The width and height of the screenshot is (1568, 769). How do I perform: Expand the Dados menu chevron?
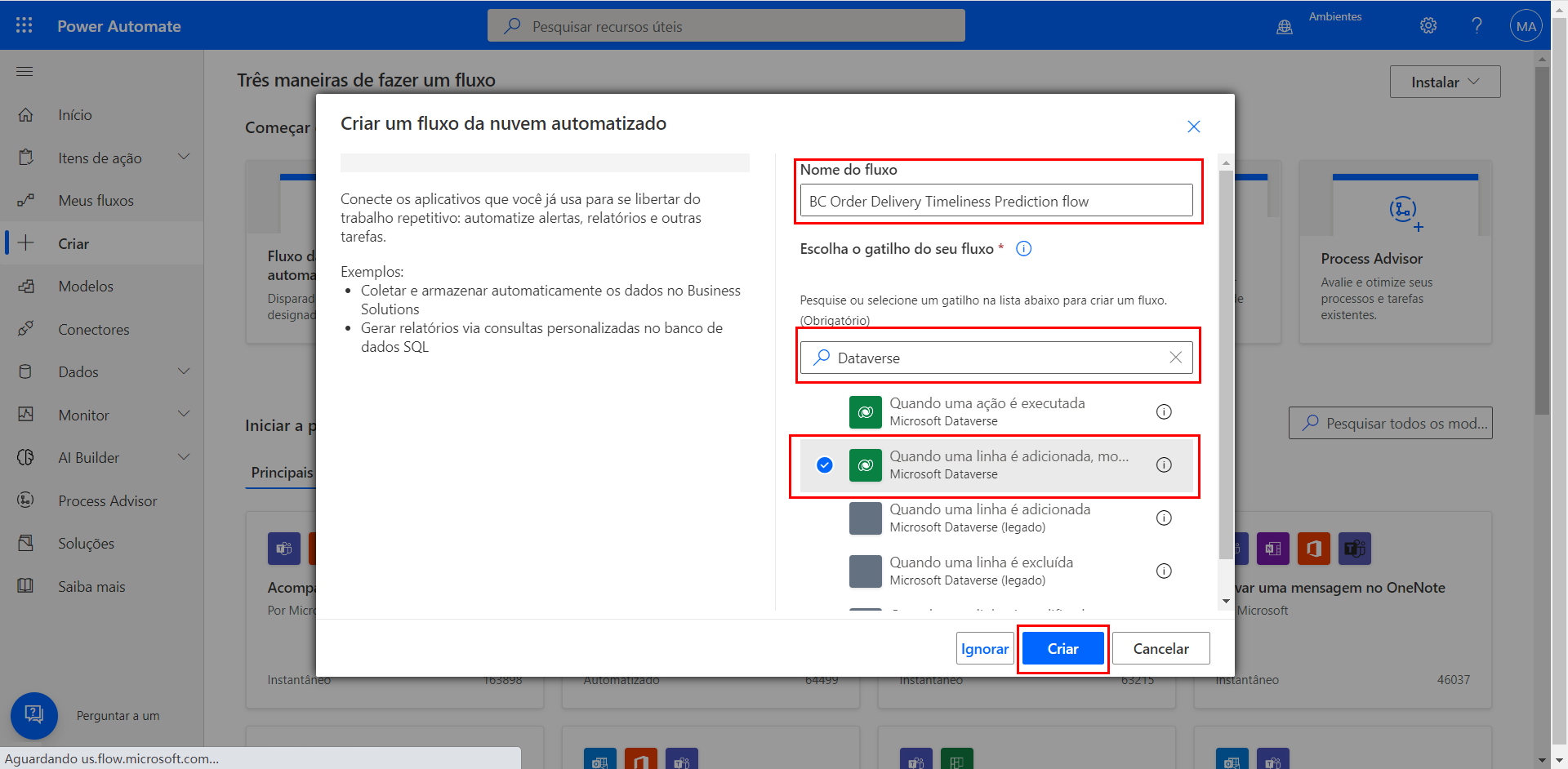(x=184, y=371)
